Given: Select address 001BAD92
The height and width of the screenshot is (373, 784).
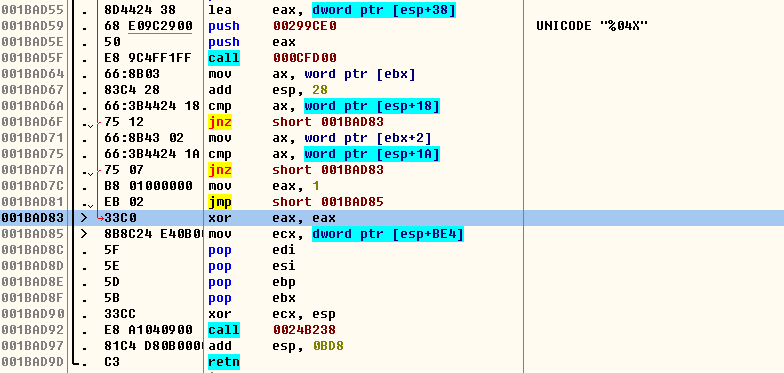Looking at the screenshot, I should [x=32, y=330].
